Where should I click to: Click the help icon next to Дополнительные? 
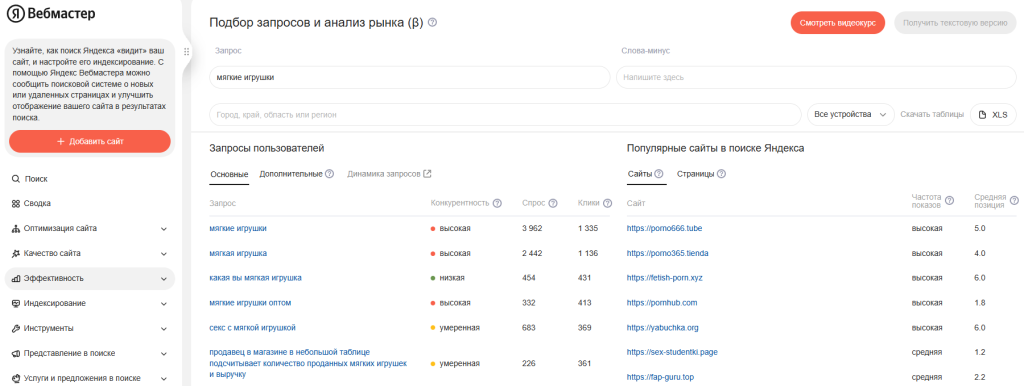click(x=330, y=174)
